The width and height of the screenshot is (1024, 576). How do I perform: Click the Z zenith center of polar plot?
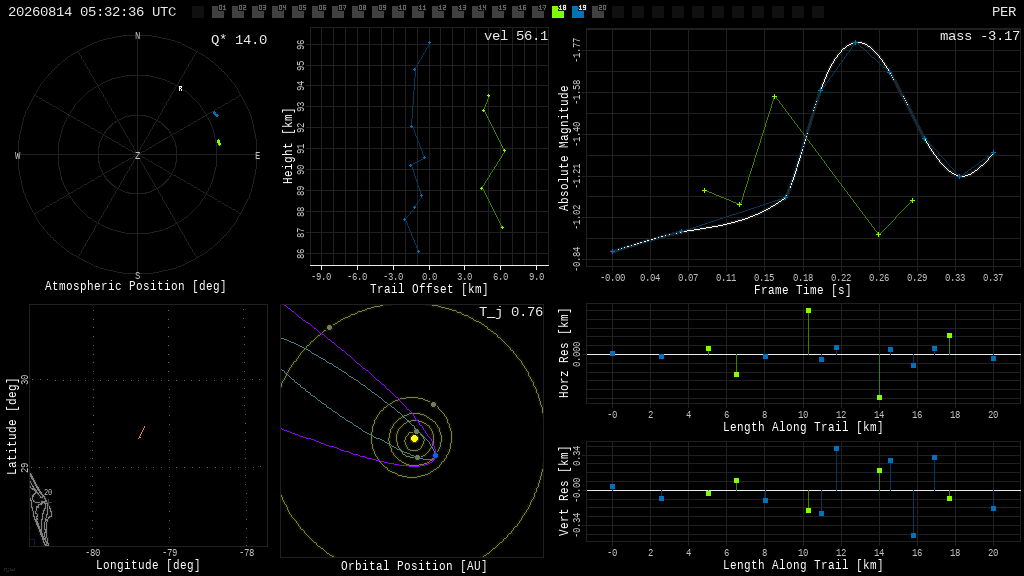[137, 155]
